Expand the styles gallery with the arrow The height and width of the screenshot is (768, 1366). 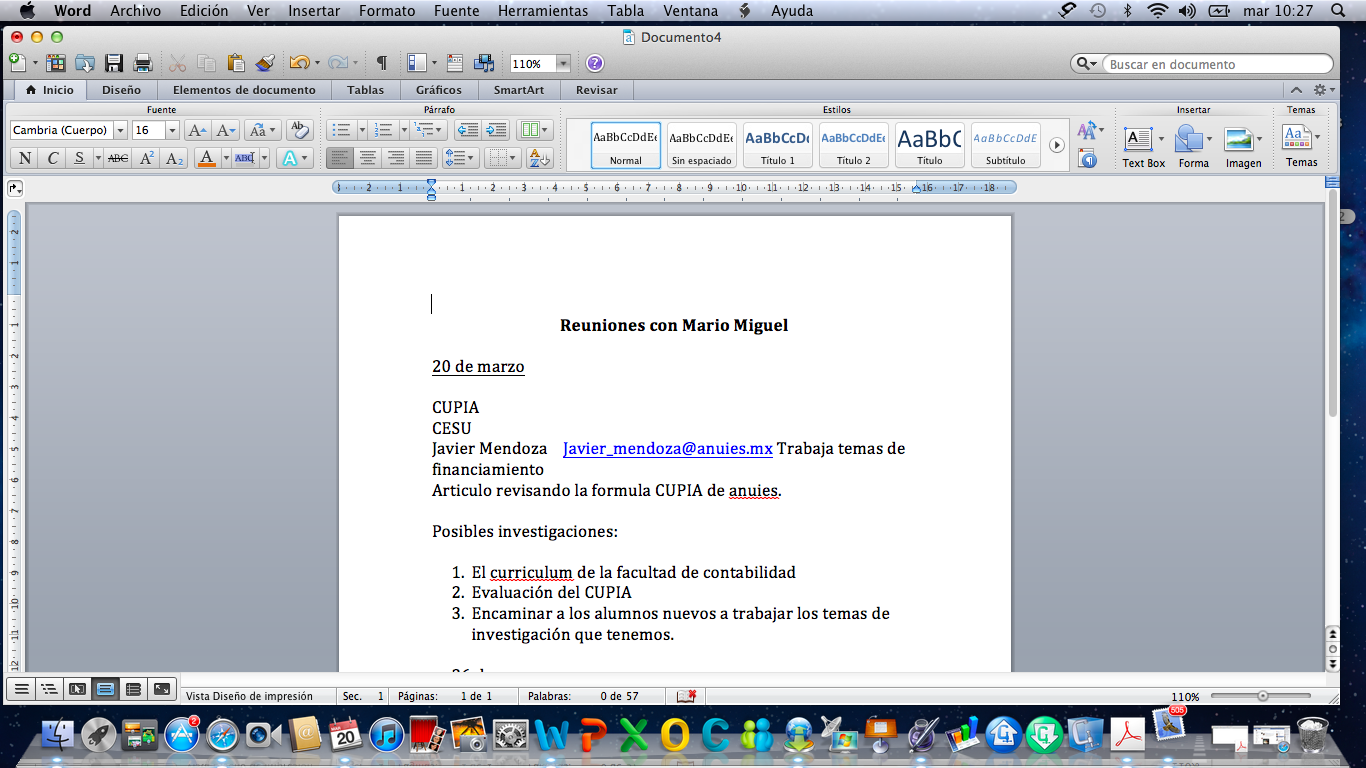tap(1056, 145)
